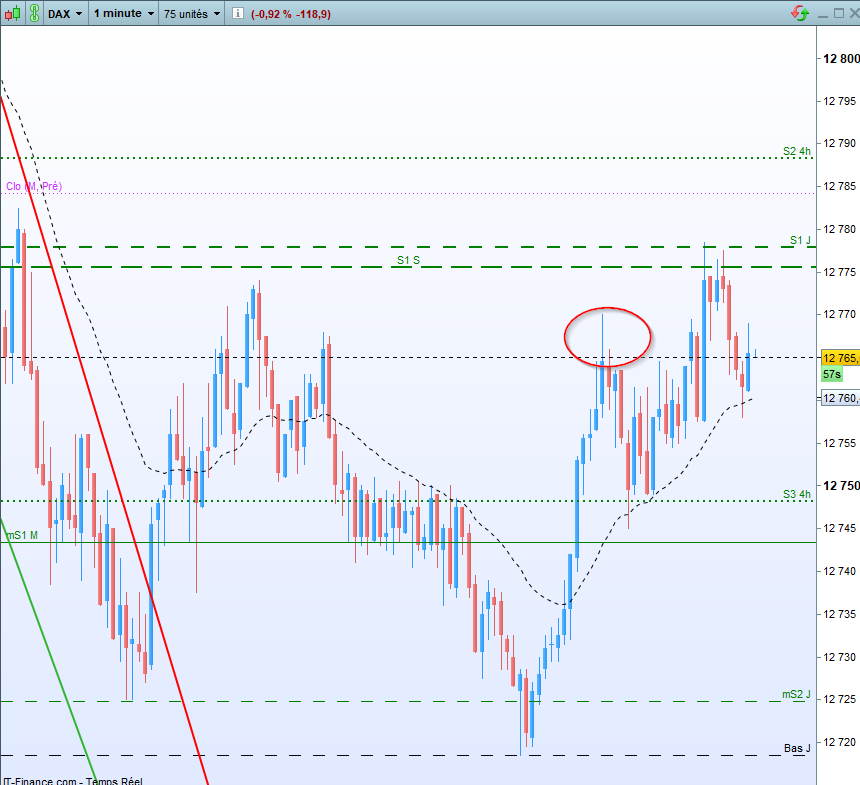Screen dimensions: 860x785
Task: Click the IT-Finance.com Temps Réel text
Action: click(x=72, y=781)
